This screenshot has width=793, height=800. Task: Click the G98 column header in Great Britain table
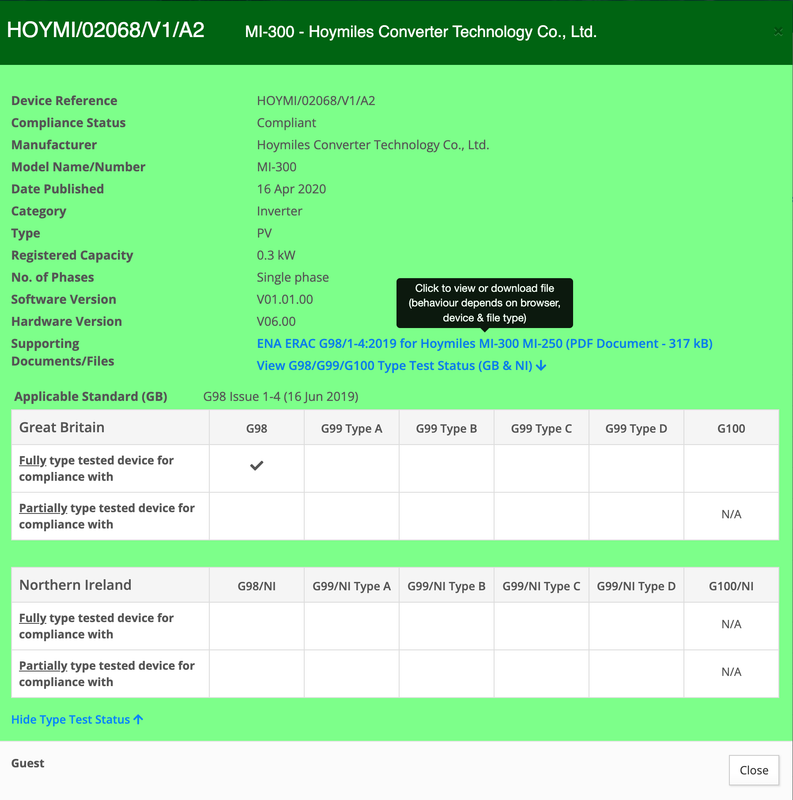tap(257, 429)
